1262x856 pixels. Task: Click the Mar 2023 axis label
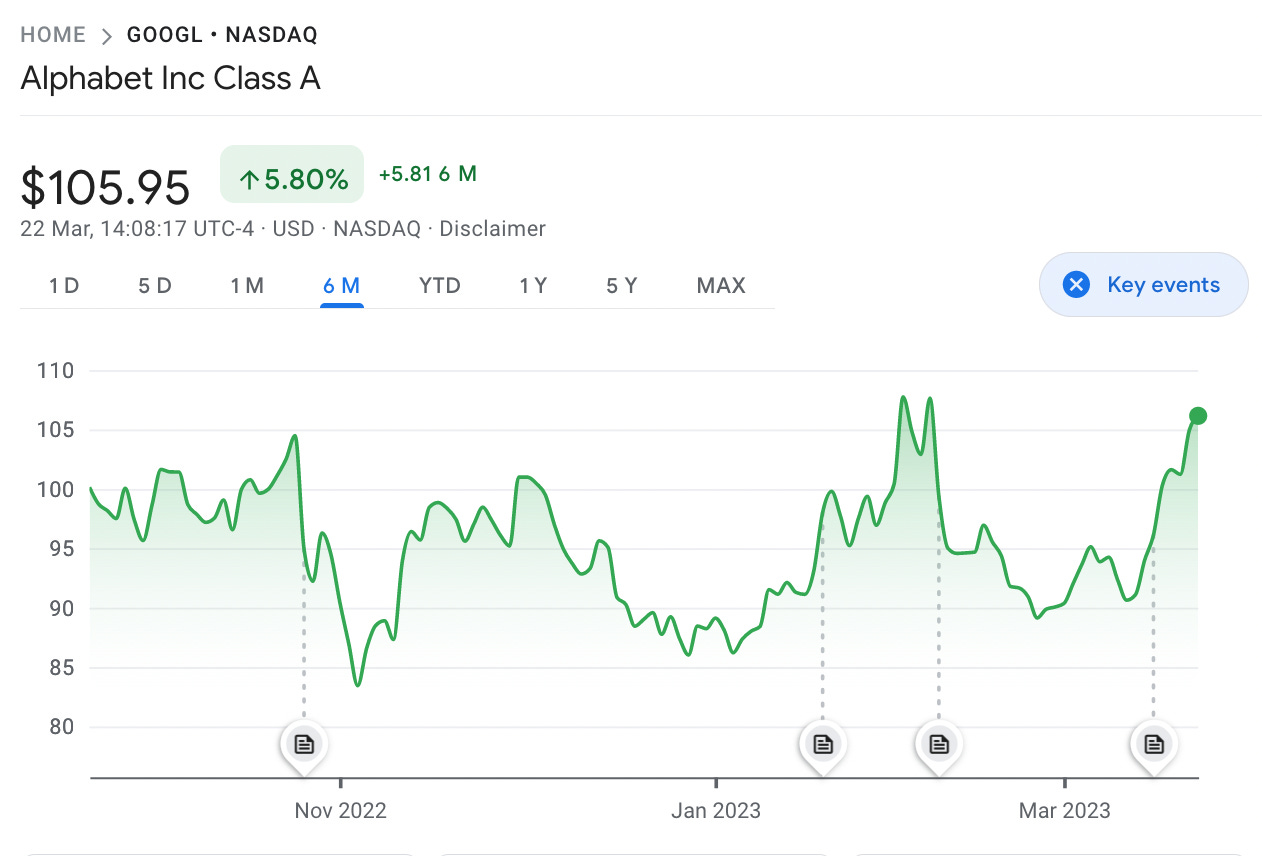[1065, 810]
